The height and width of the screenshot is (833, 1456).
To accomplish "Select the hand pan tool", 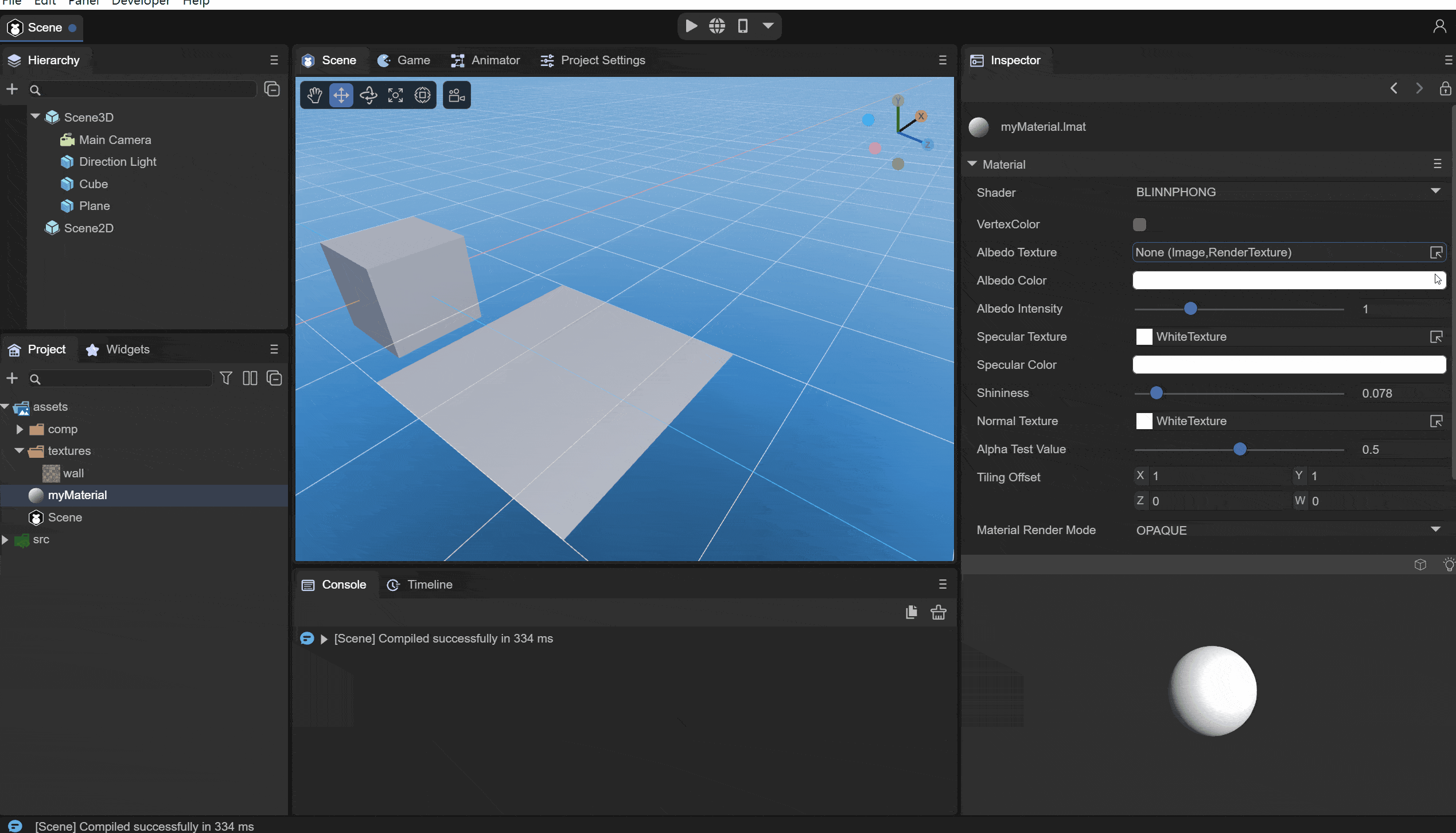I will pyautogui.click(x=314, y=95).
